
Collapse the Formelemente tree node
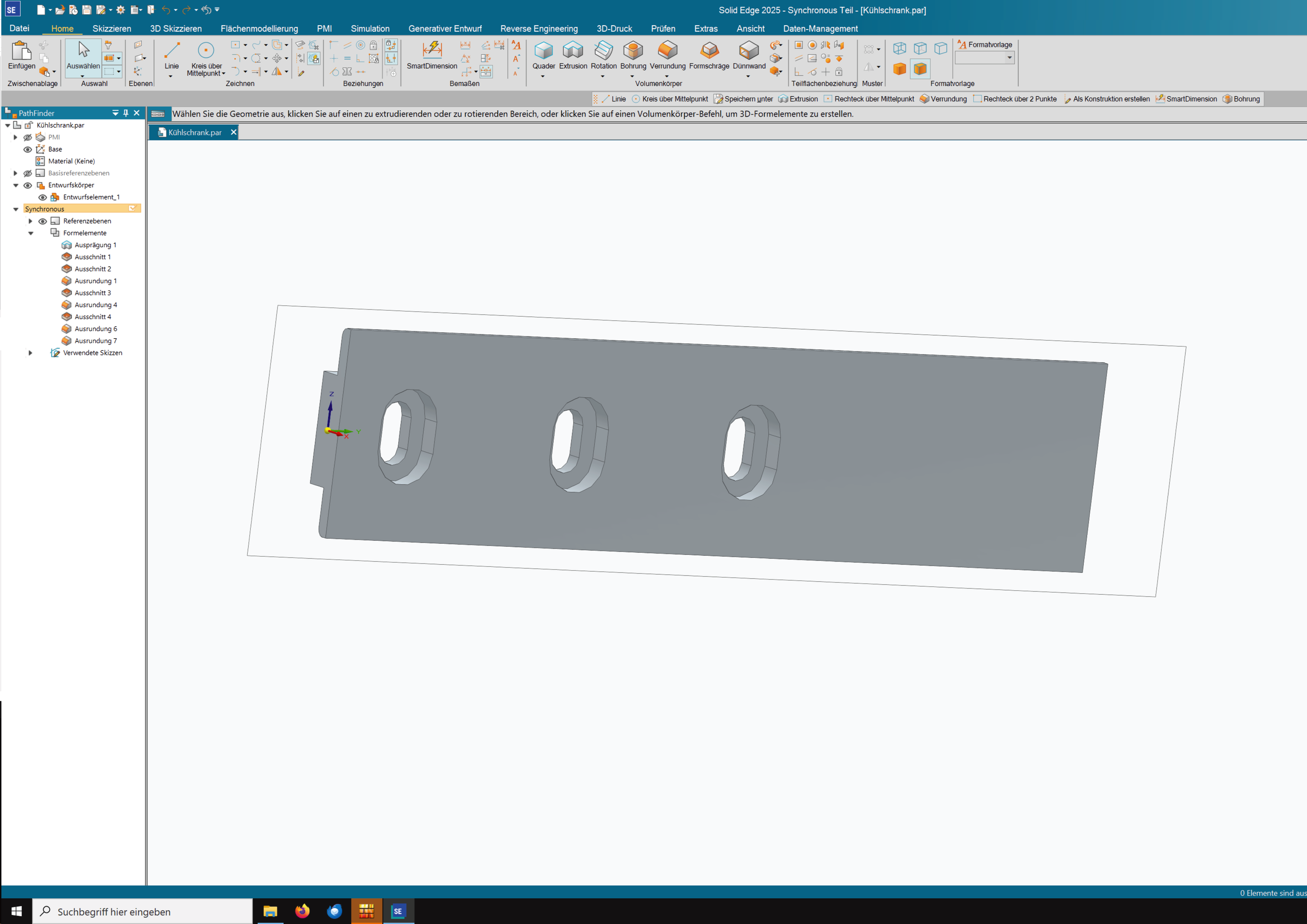point(31,233)
